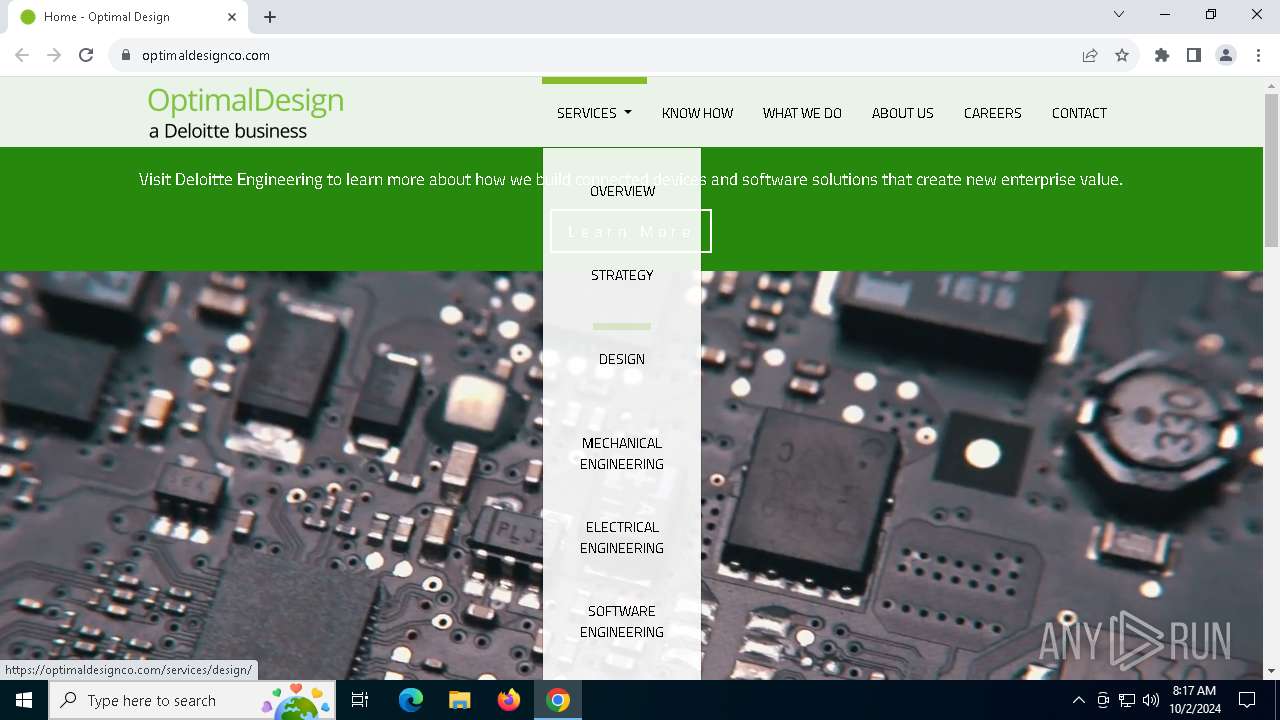Open the tab search chevron

(1119, 15)
